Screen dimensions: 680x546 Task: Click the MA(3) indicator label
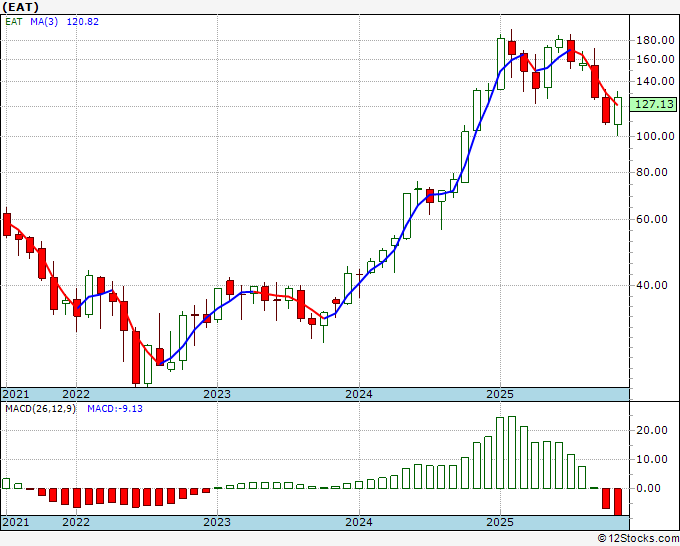[44, 22]
